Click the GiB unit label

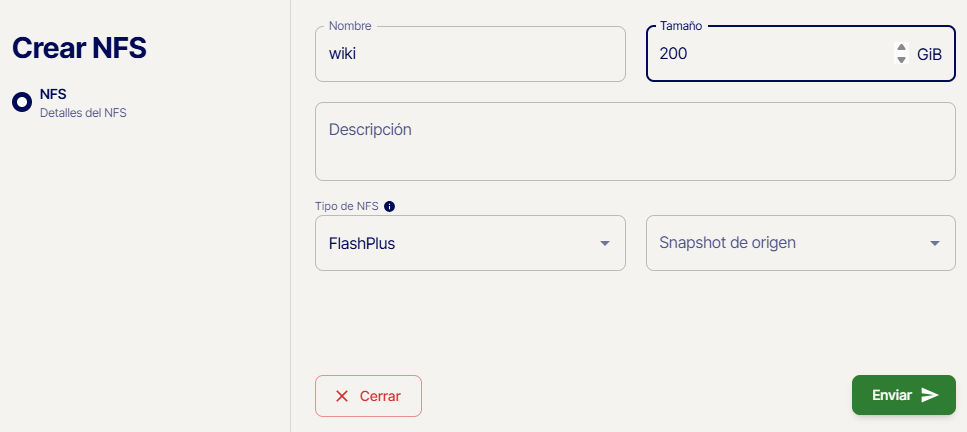click(929, 54)
